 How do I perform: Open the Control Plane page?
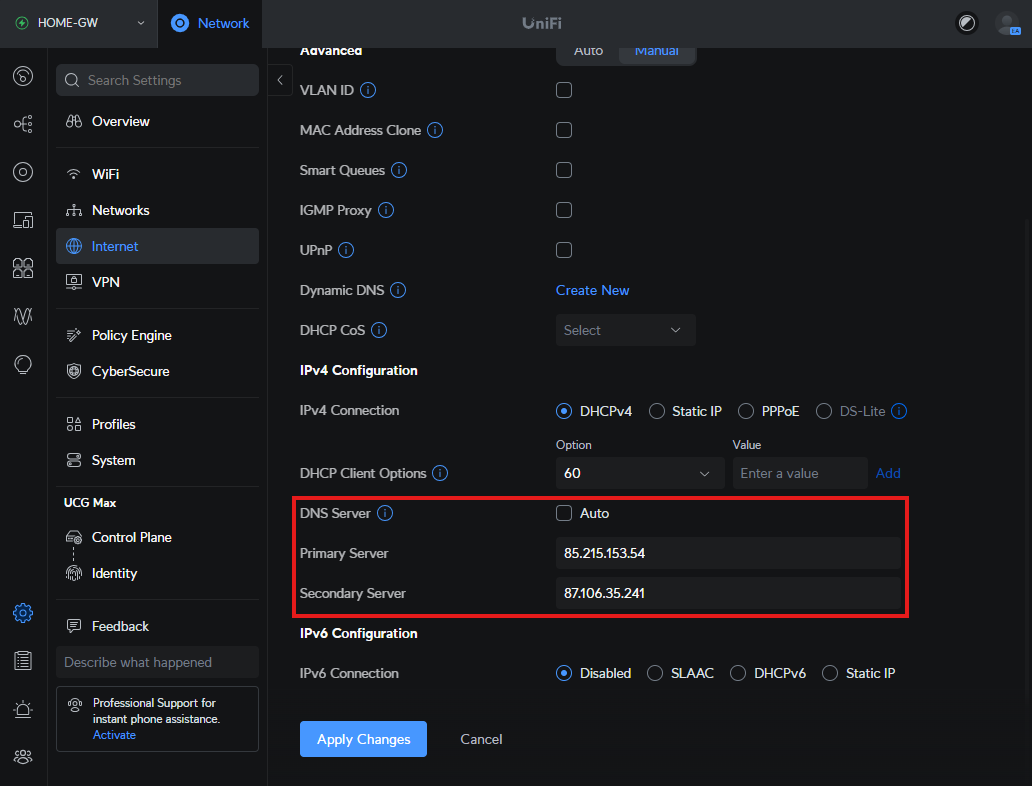pyautogui.click(x=157, y=537)
